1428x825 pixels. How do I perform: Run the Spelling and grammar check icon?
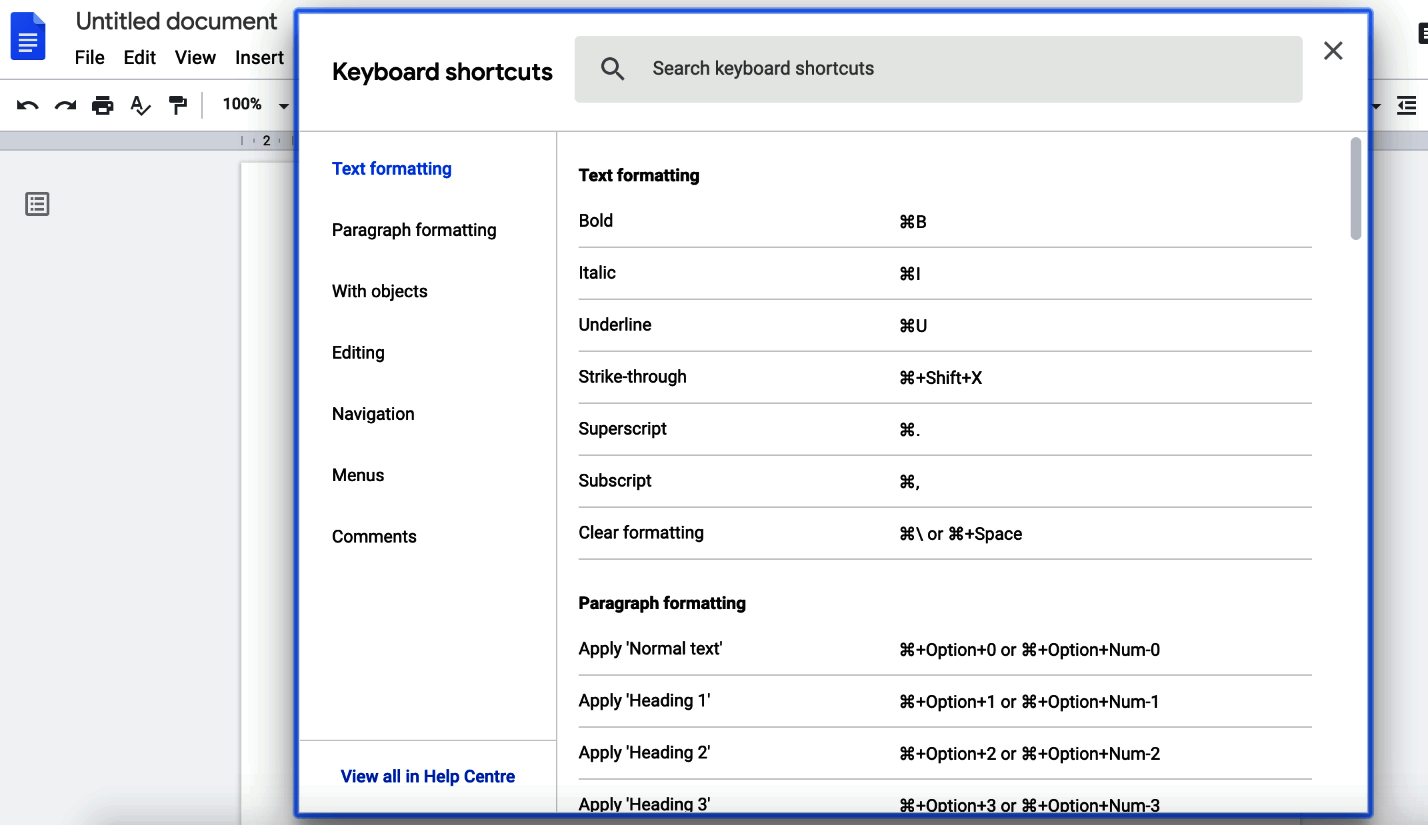tap(140, 104)
